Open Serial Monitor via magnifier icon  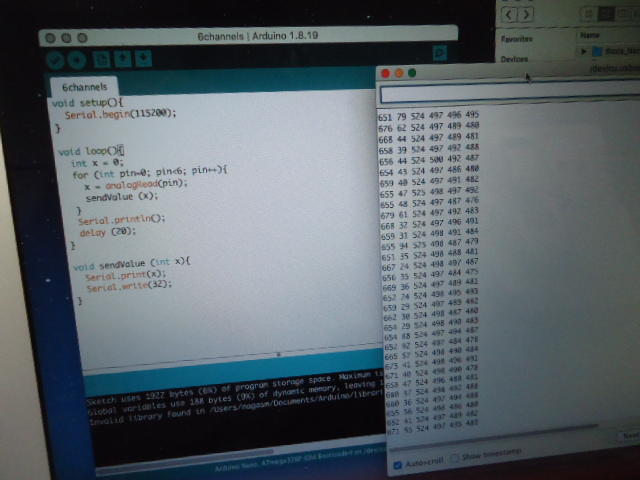[440, 53]
